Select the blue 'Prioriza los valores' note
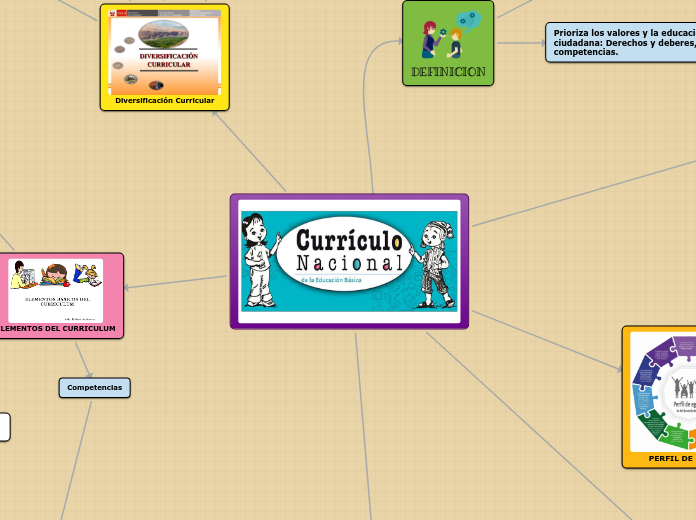 click(x=621, y=43)
